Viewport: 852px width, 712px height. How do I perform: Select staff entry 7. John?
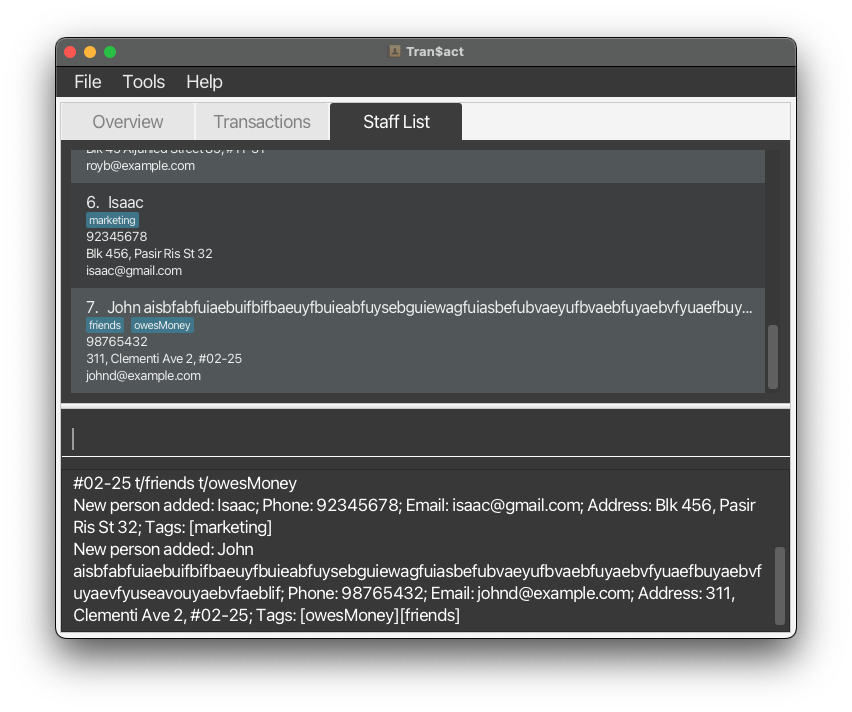(418, 340)
